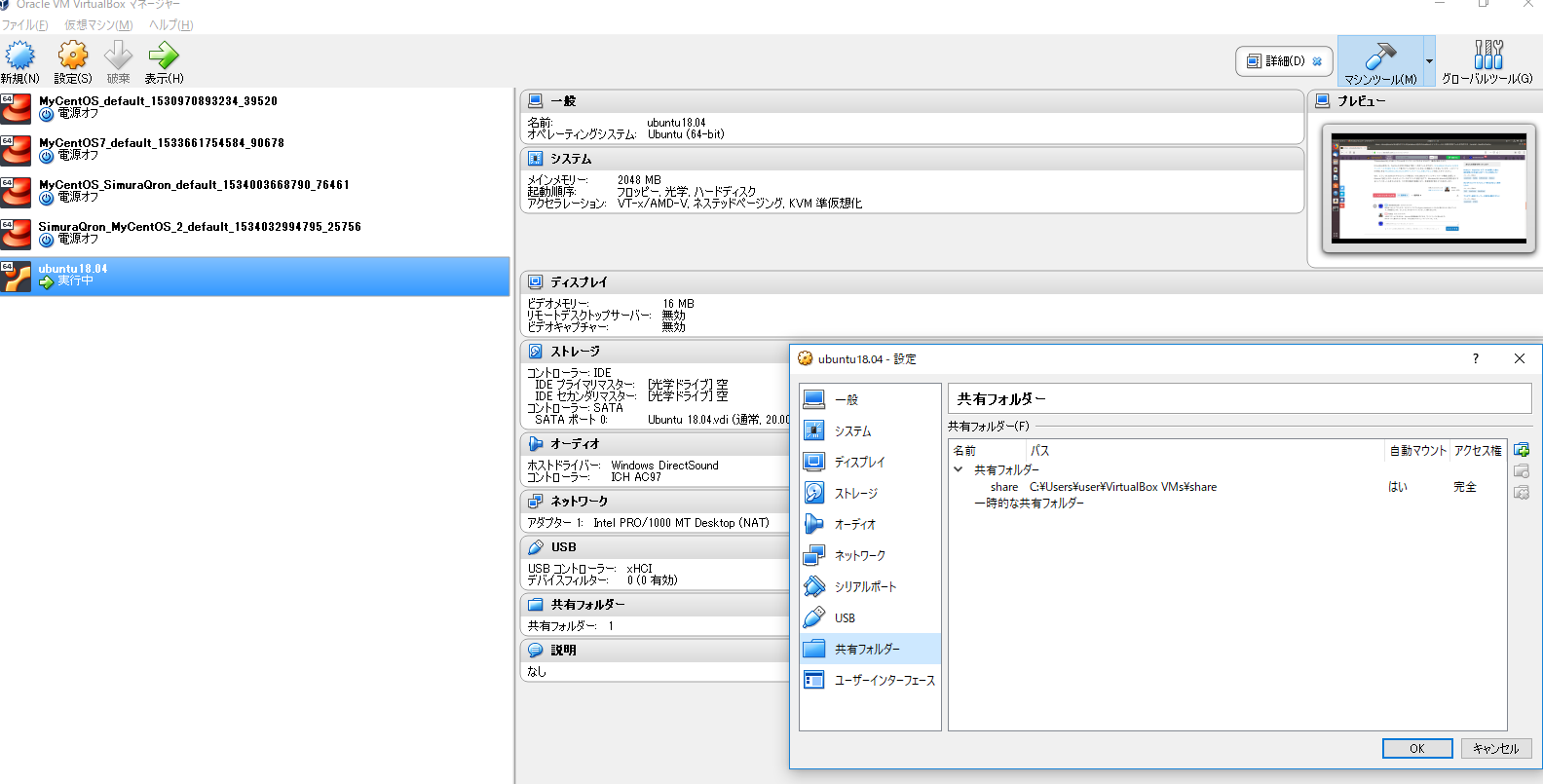The height and width of the screenshot is (784, 1543).
Task: Click the edit shared folder icon
Action: (x=1522, y=471)
